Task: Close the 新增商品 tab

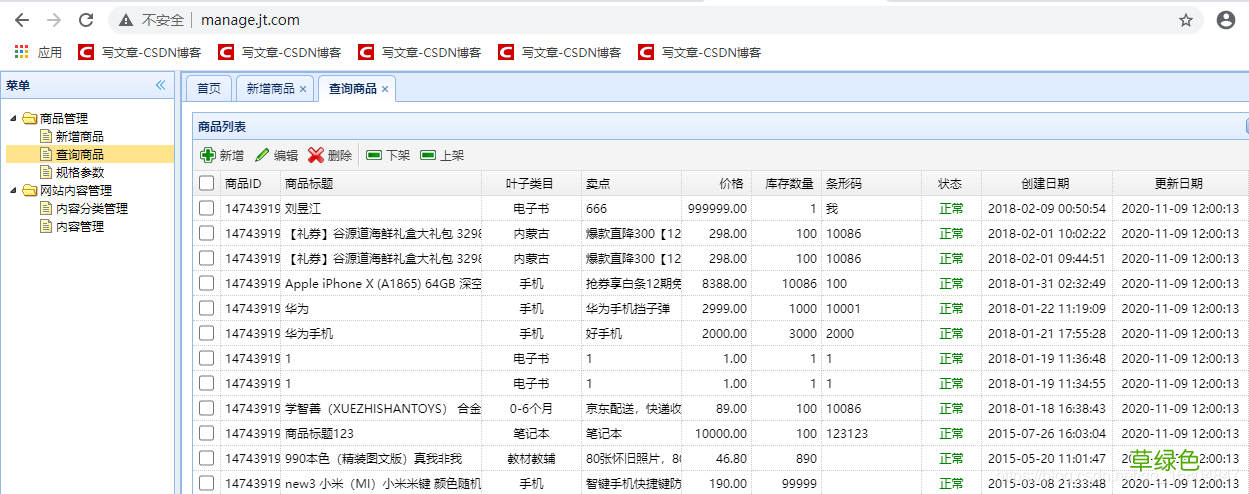Action: tap(303, 89)
